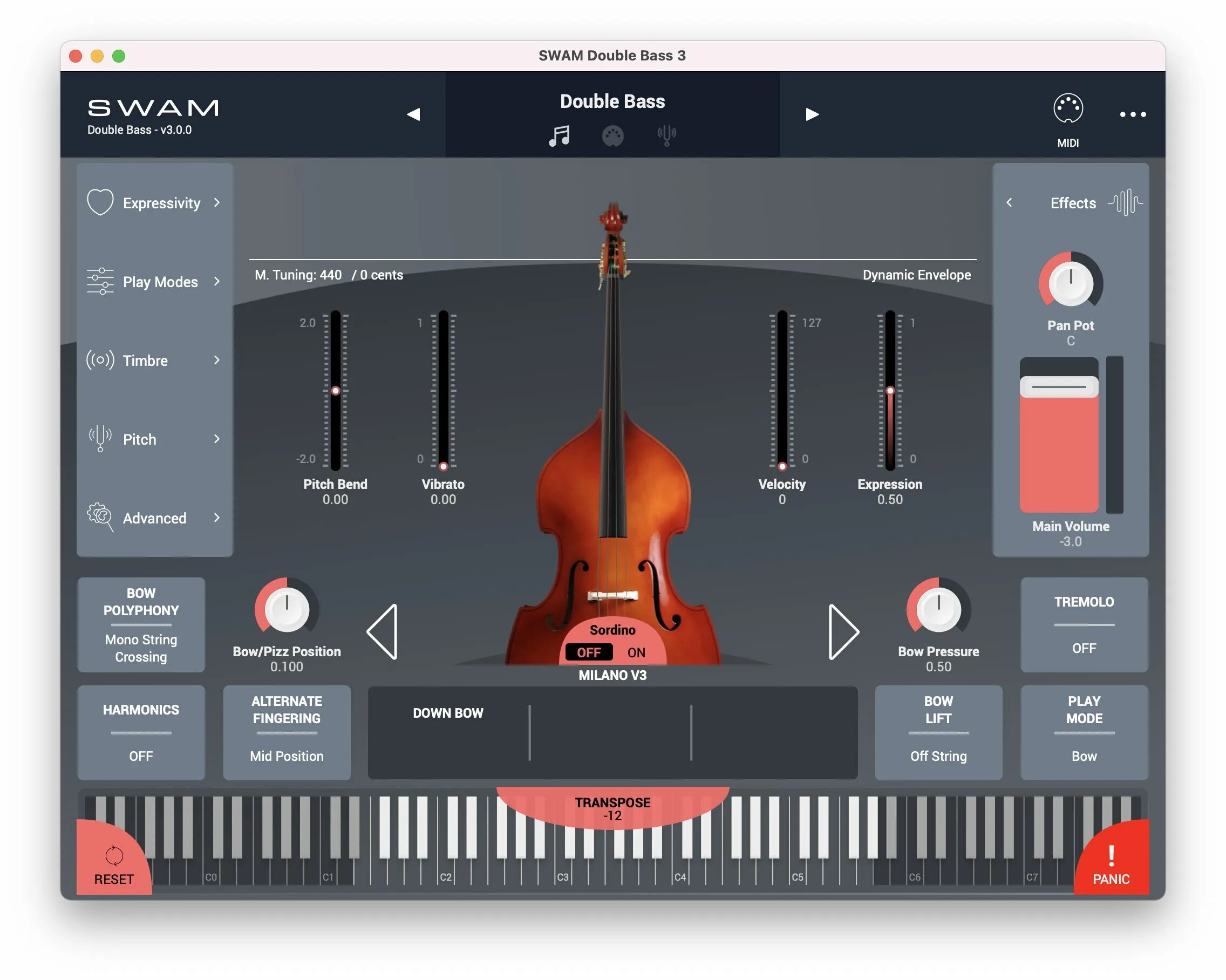Click the tuning fork icon in header

click(666, 135)
